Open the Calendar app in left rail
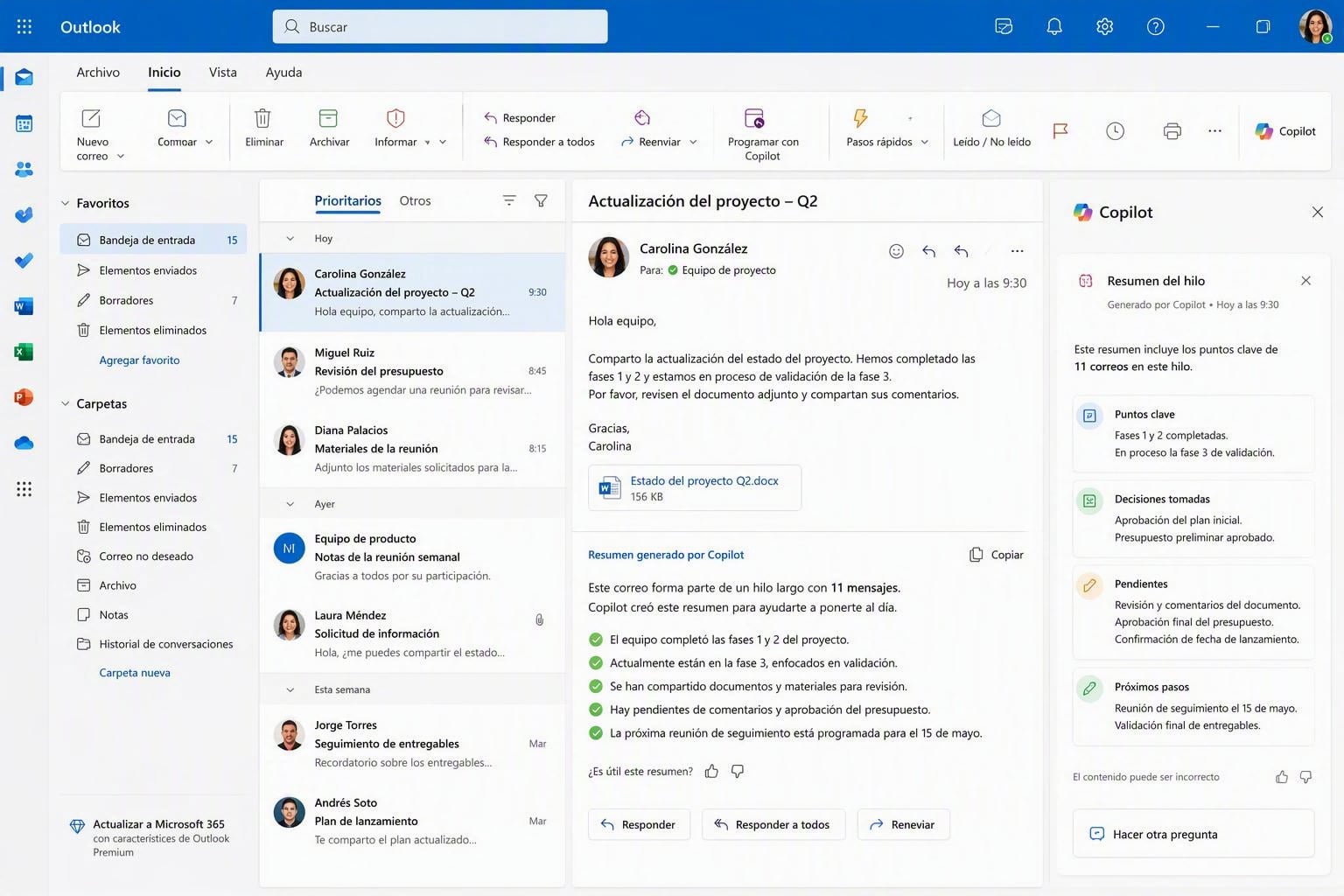The width and height of the screenshot is (1344, 896). coord(24,123)
